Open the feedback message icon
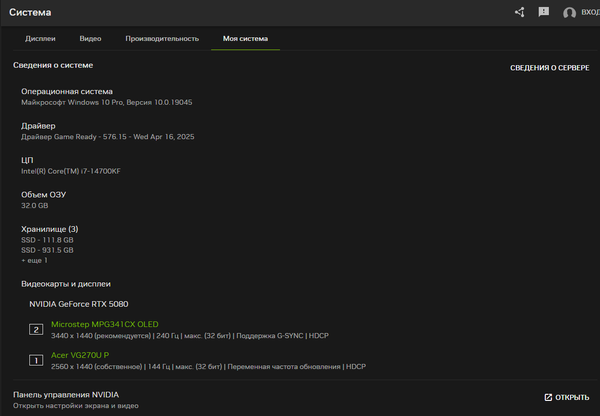Viewport: 600px width, 416px height. click(x=544, y=12)
